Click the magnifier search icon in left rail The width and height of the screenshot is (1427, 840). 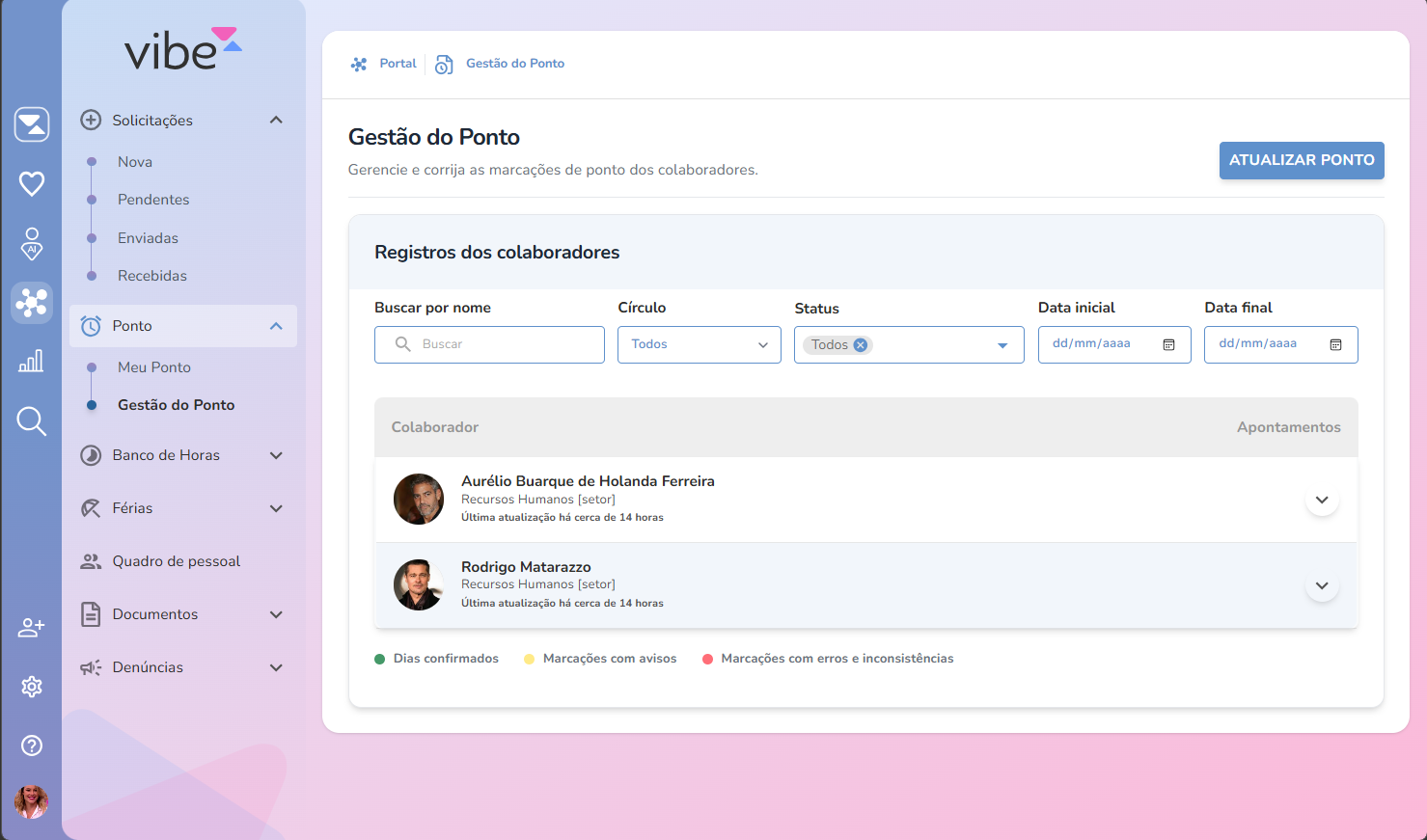tap(32, 421)
